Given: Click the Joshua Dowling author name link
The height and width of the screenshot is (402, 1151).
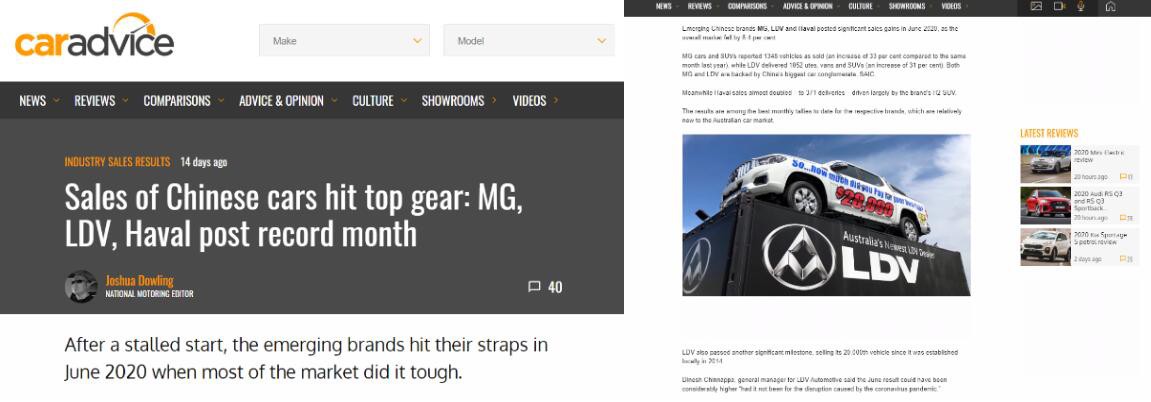Looking at the screenshot, I should click(x=139, y=280).
